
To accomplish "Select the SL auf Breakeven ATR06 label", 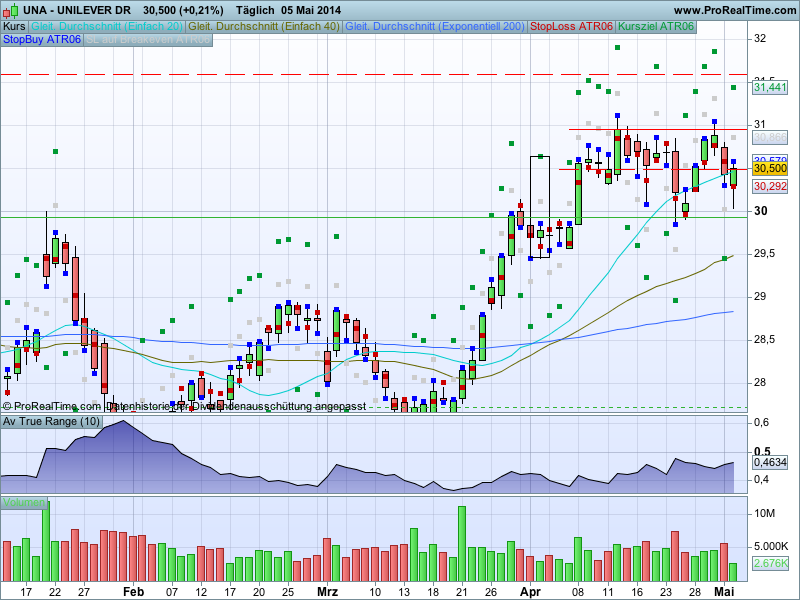I will (x=148, y=40).
